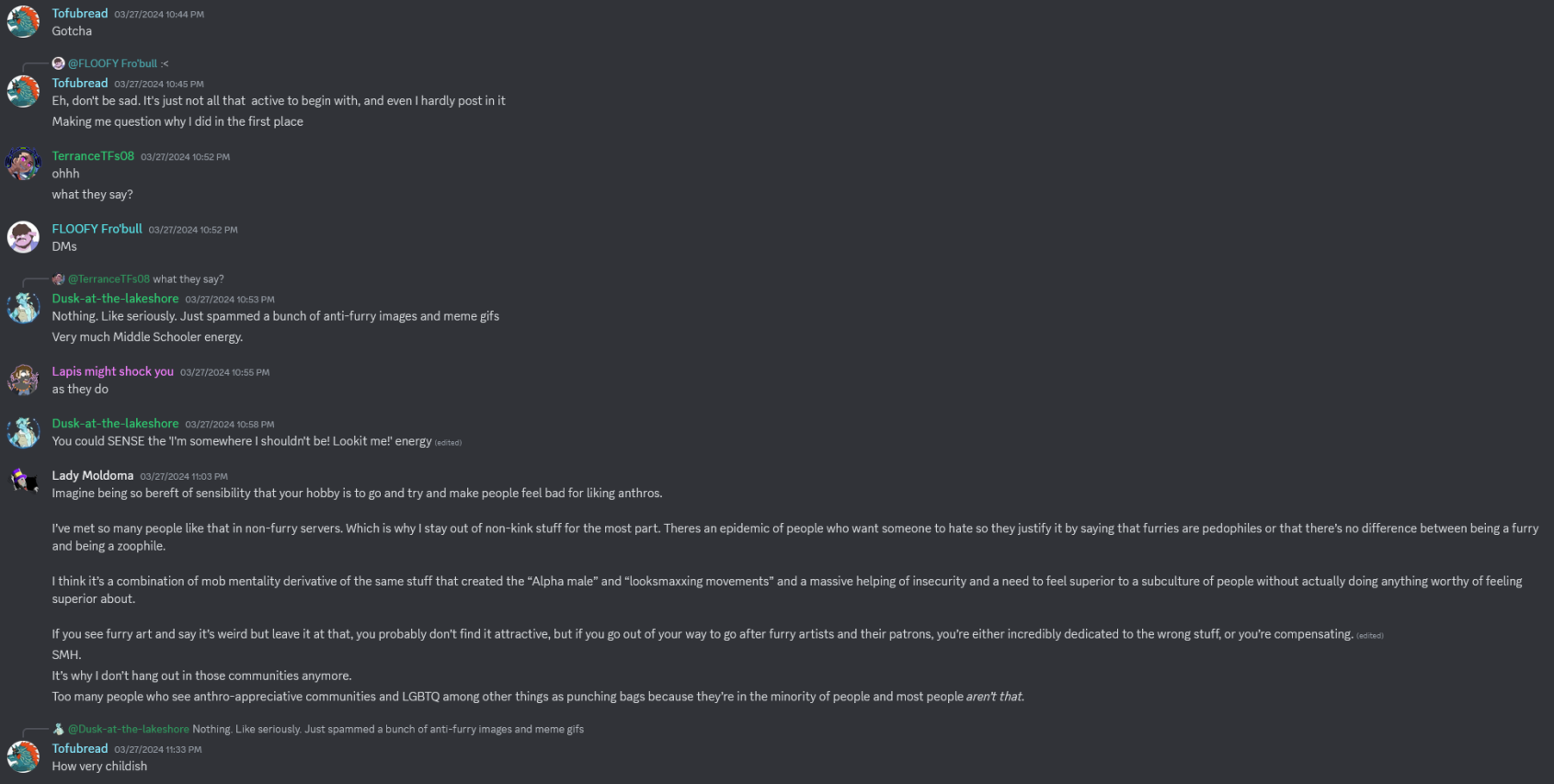Open the 'Lapis might shock you' username
The image size is (1554, 784).
[112, 371]
